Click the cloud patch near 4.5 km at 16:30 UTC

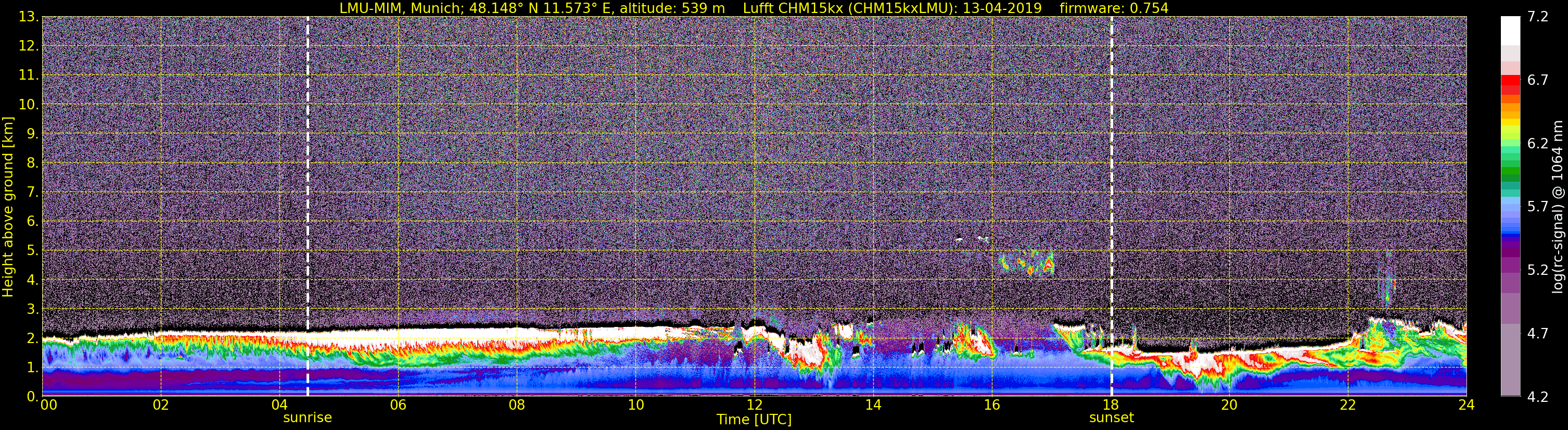pyautogui.click(x=1027, y=263)
